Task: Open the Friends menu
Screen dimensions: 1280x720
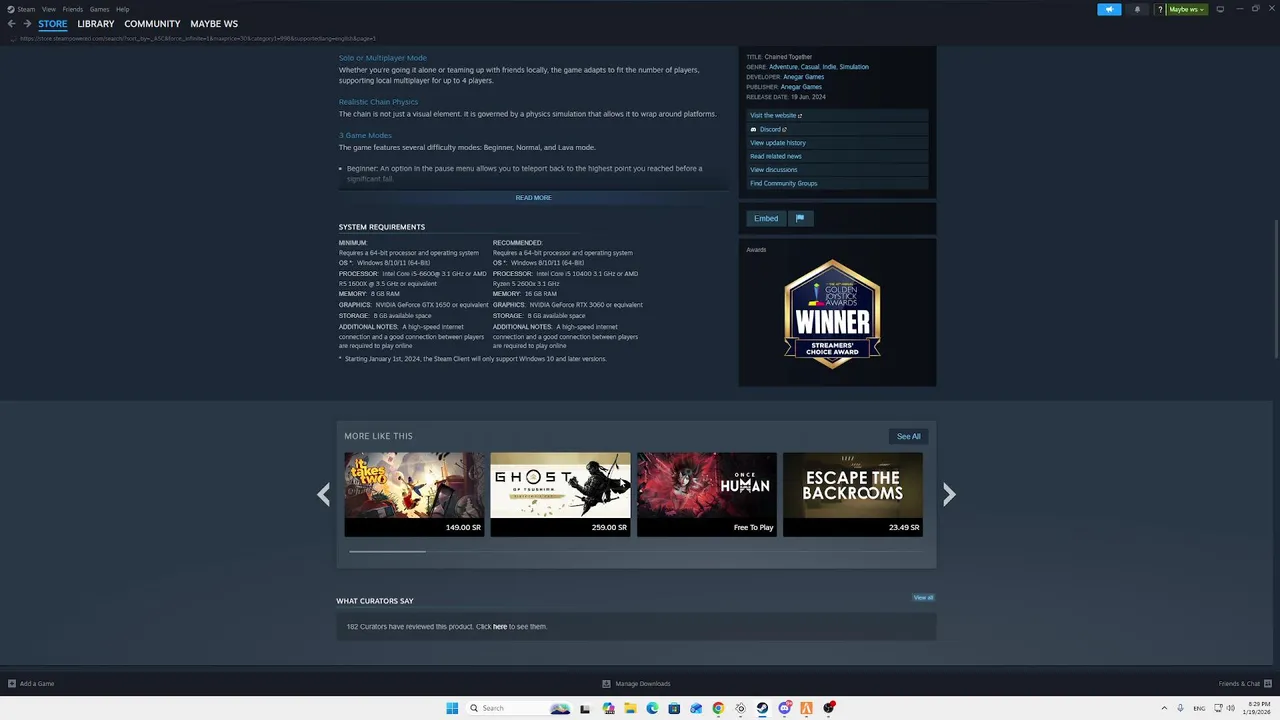Action: 73,9
